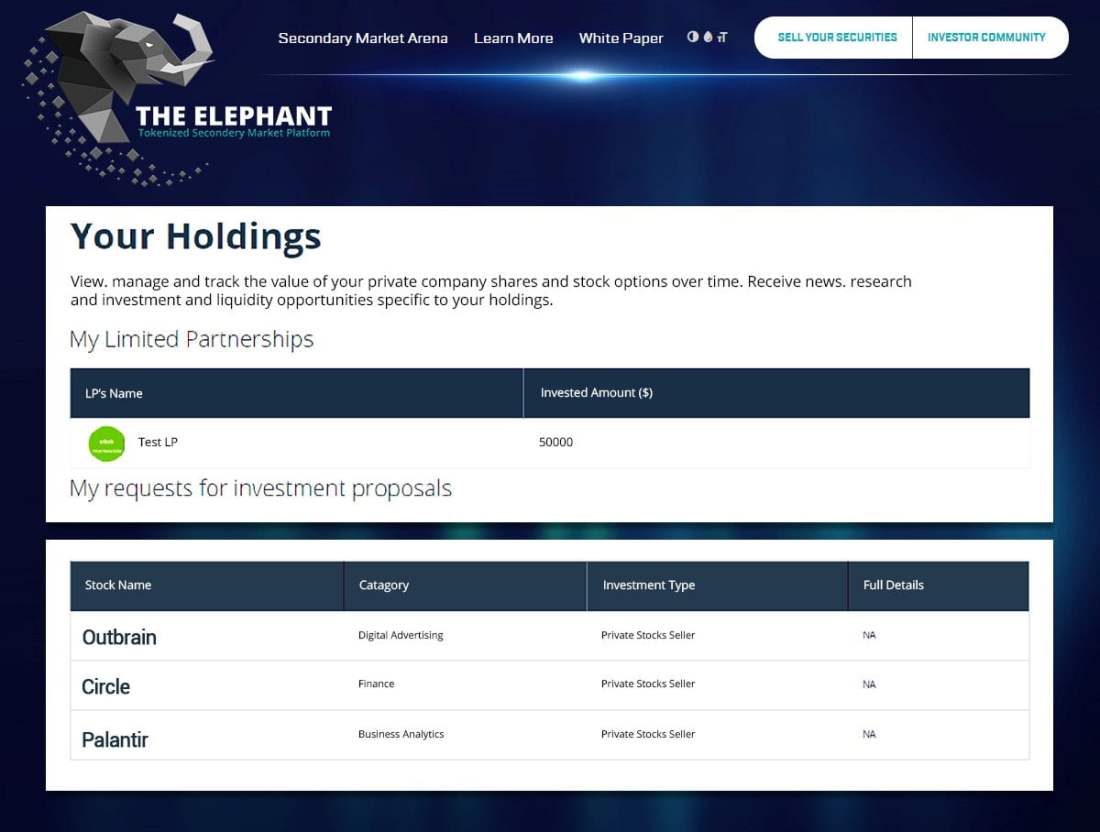The height and width of the screenshot is (832, 1100).
Task: Click the text size icon
Action: [722, 37]
